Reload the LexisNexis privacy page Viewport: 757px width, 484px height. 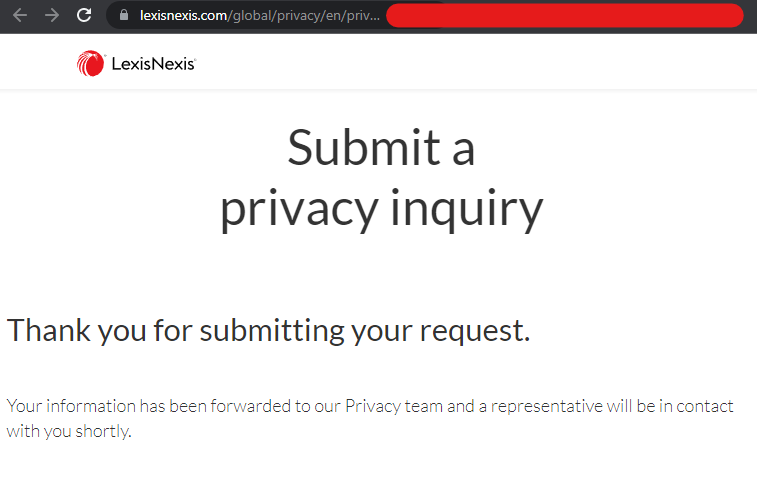point(84,15)
